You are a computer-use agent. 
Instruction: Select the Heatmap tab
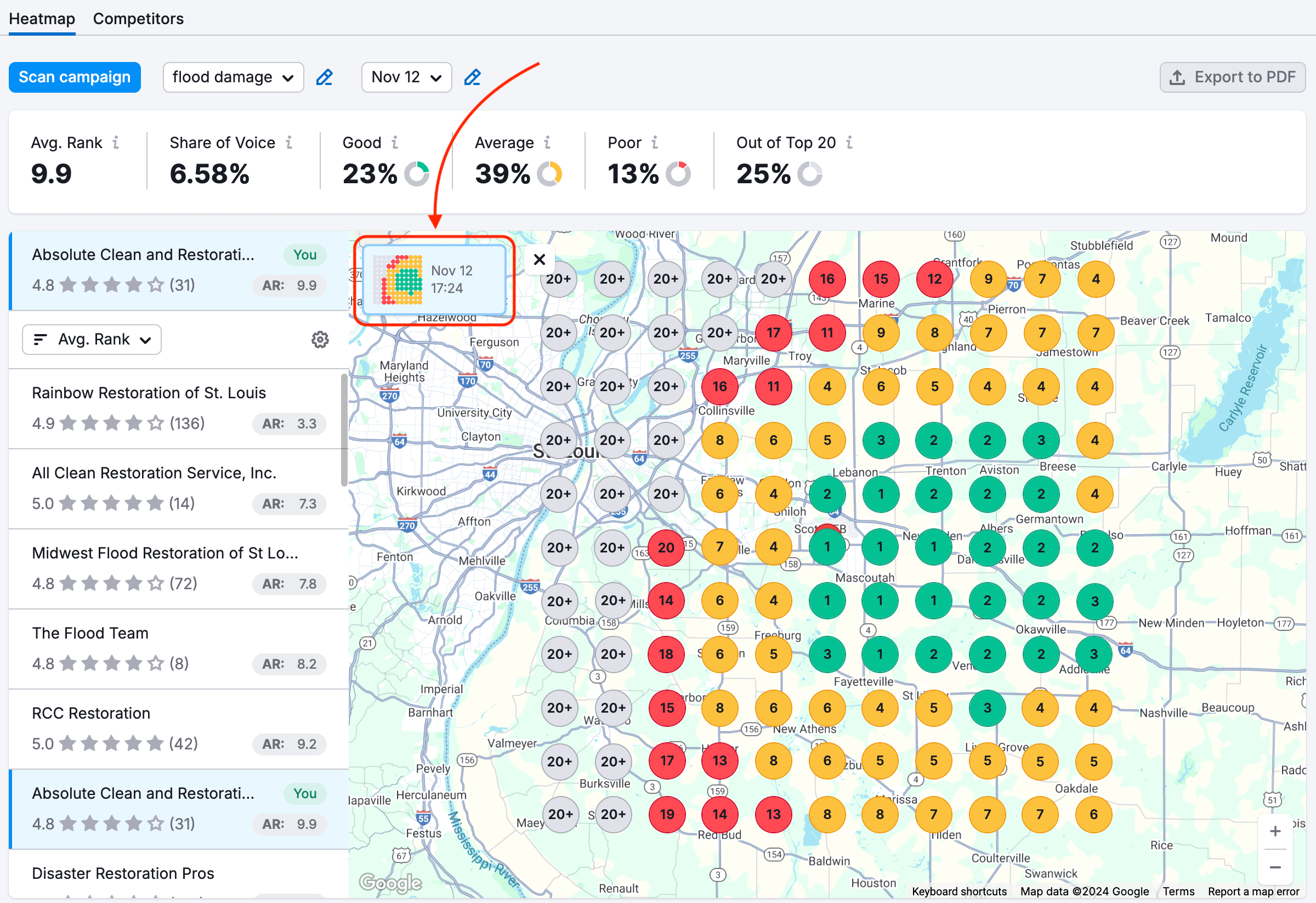pyautogui.click(x=41, y=18)
